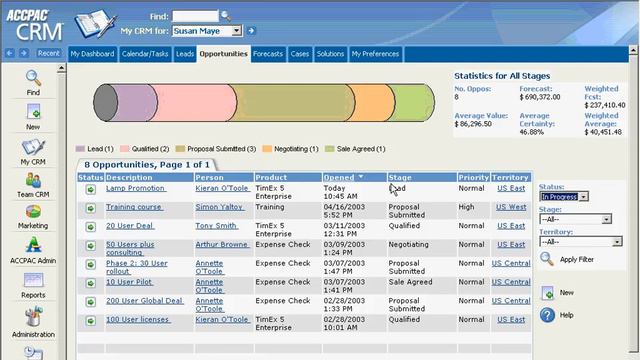Viewport: 640px width, 360px height.
Task: Click the Apply Filter magnifier icon
Action: [x=547, y=259]
